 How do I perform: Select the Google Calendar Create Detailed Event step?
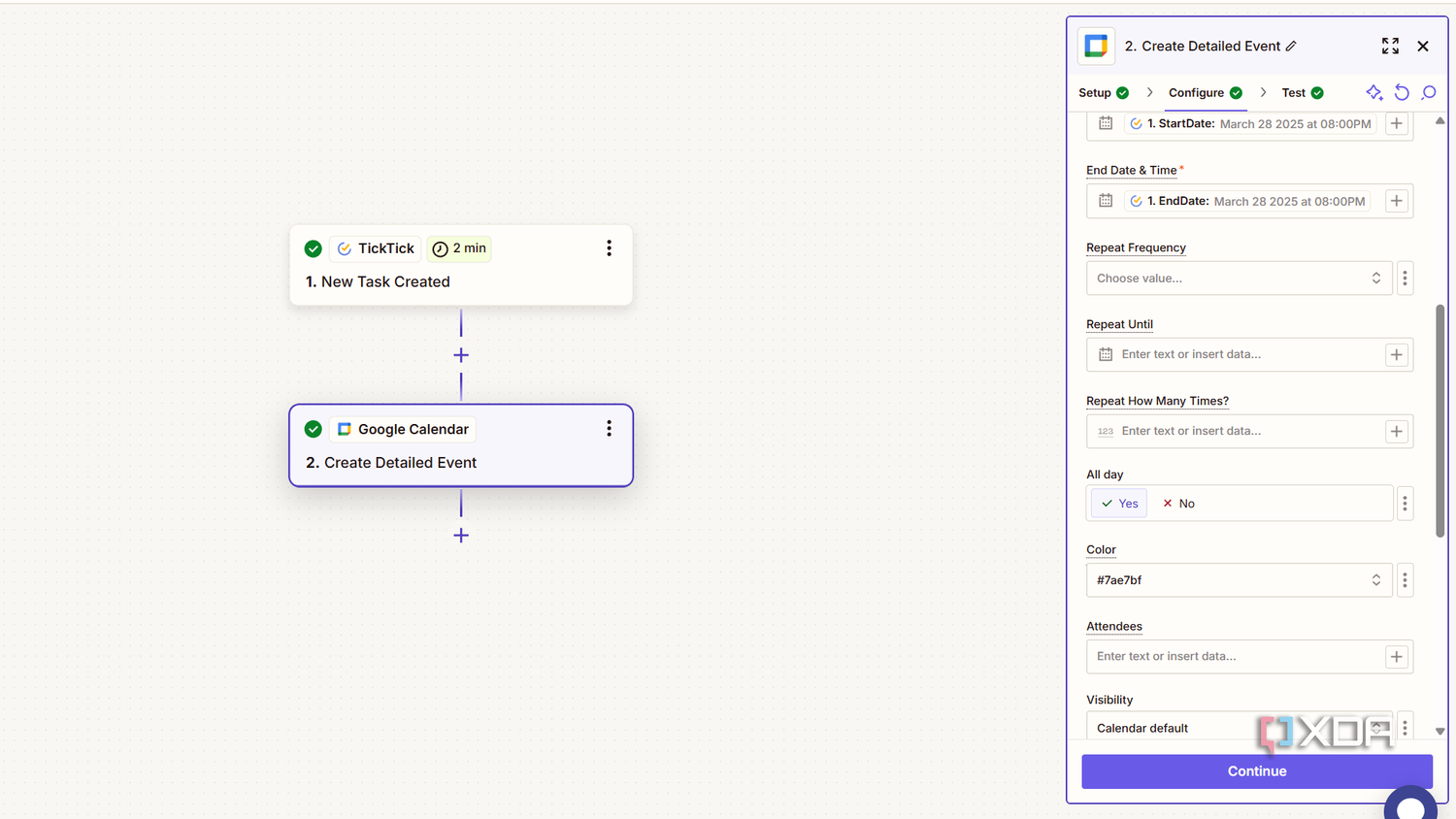tap(461, 445)
